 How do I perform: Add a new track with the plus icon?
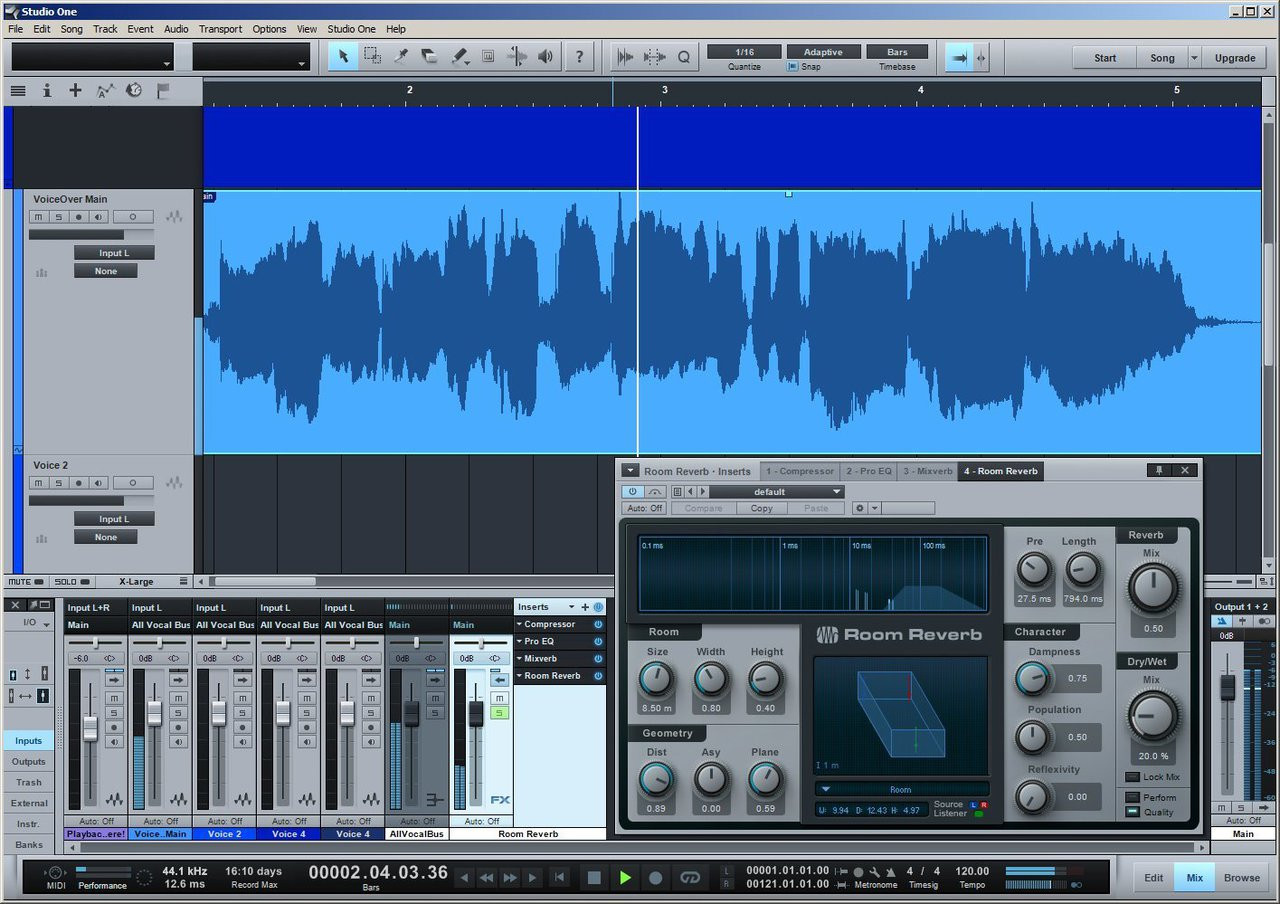[75, 90]
